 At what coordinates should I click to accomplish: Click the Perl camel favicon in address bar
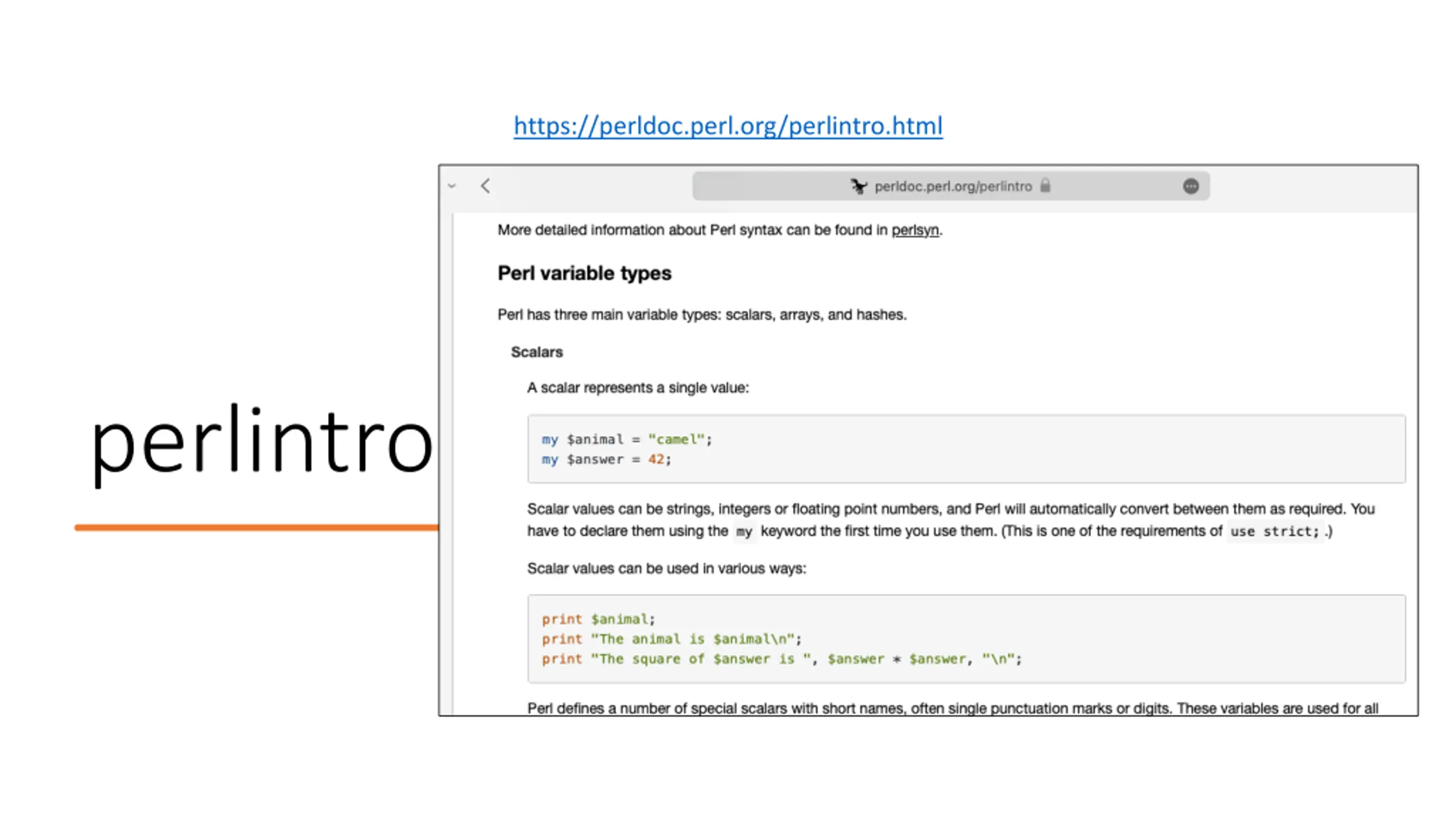coord(858,187)
